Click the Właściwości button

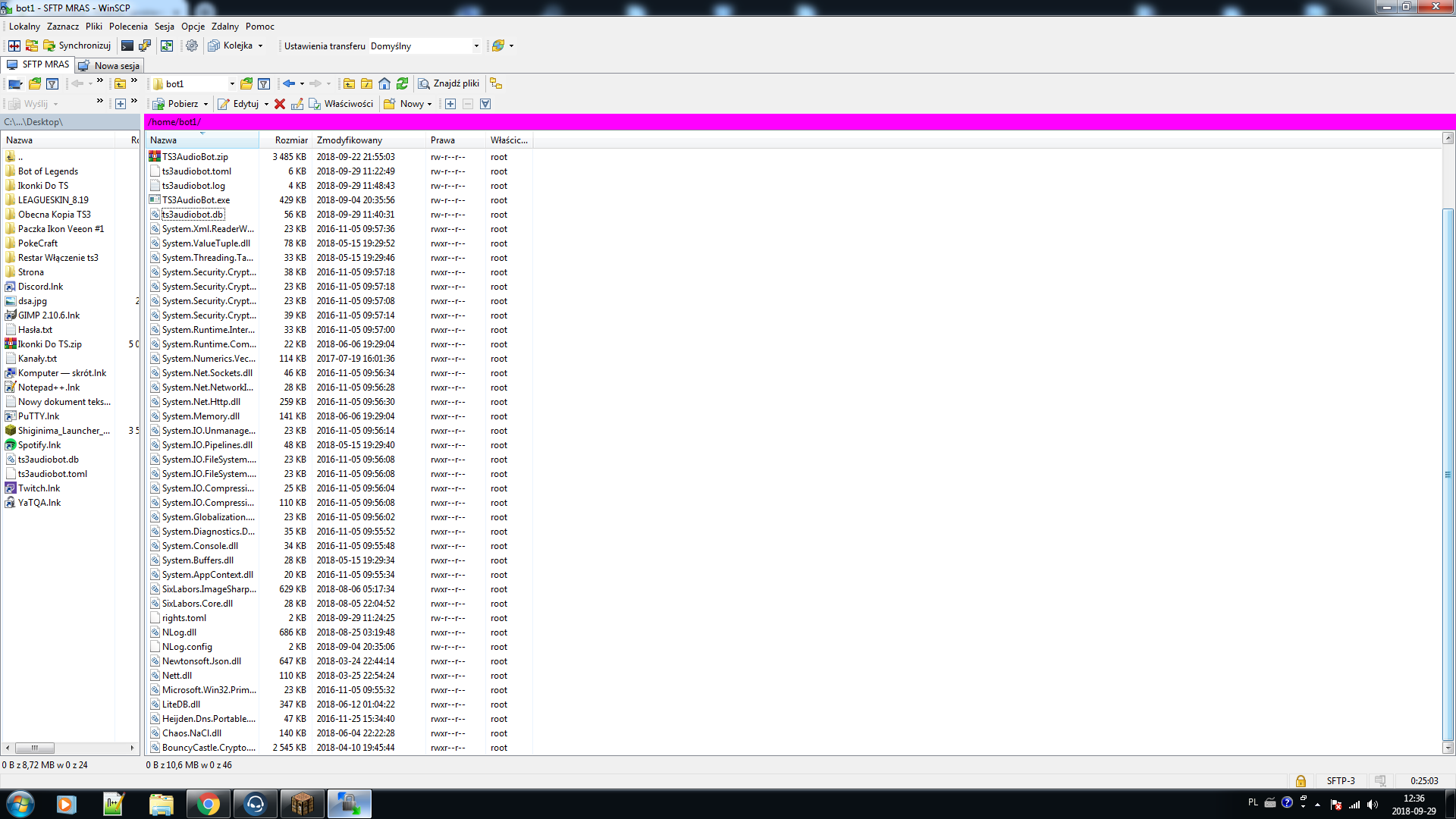point(341,104)
